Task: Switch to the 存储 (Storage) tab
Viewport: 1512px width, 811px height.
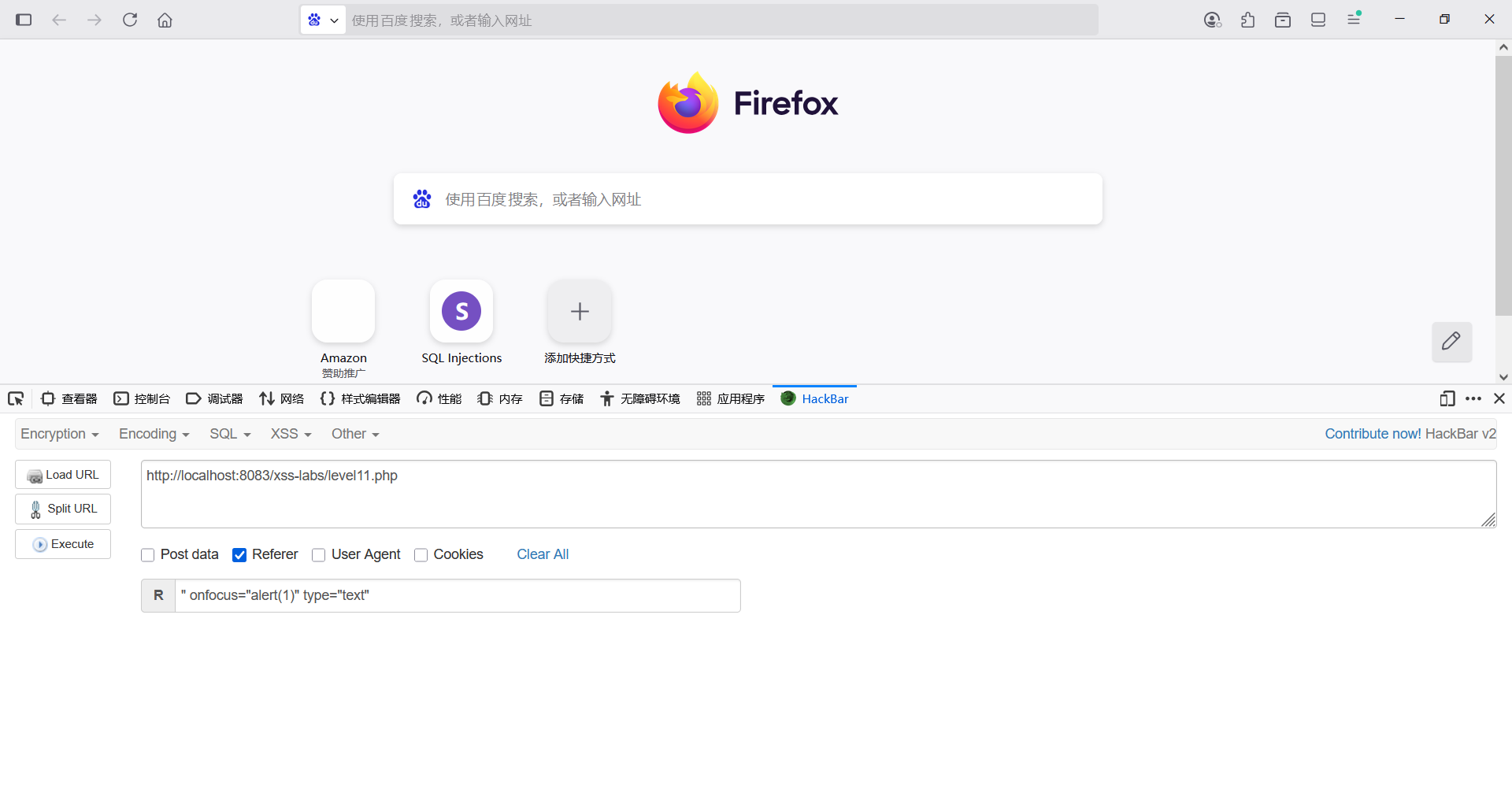Action: pos(561,399)
